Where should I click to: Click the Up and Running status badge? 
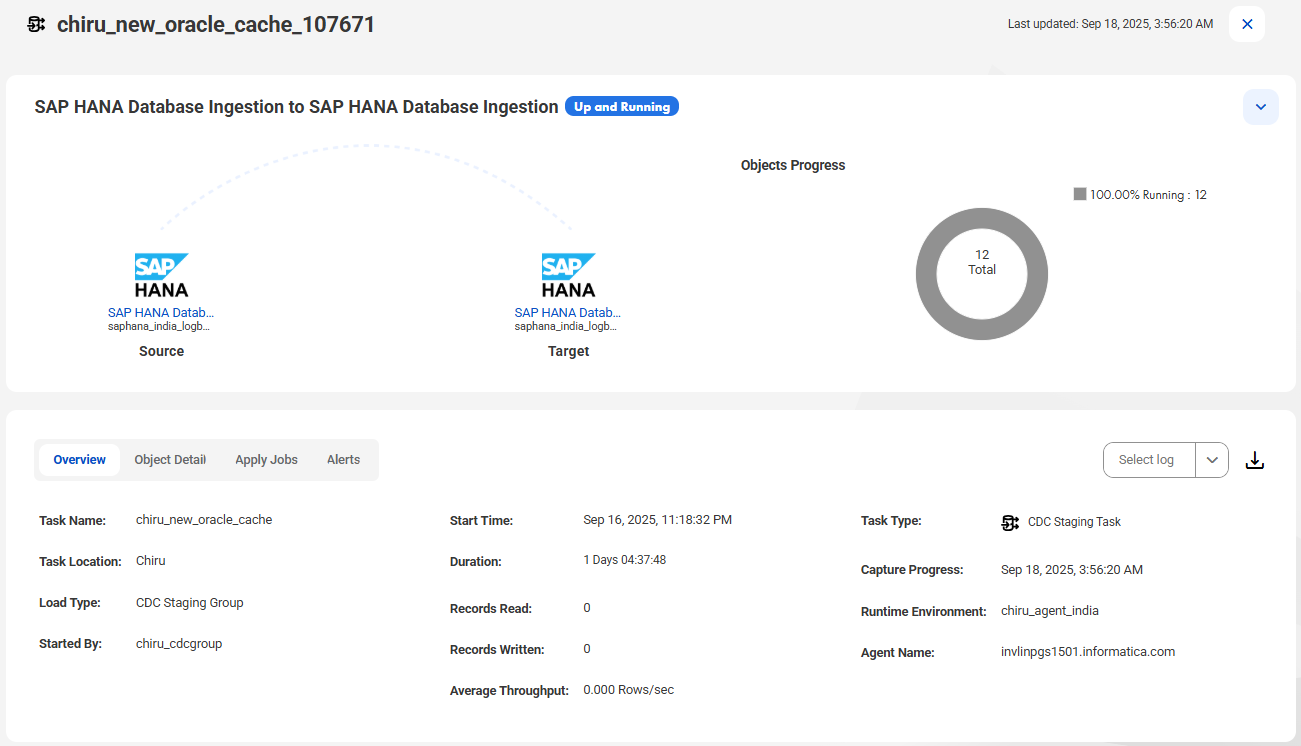pyautogui.click(x=622, y=107)
